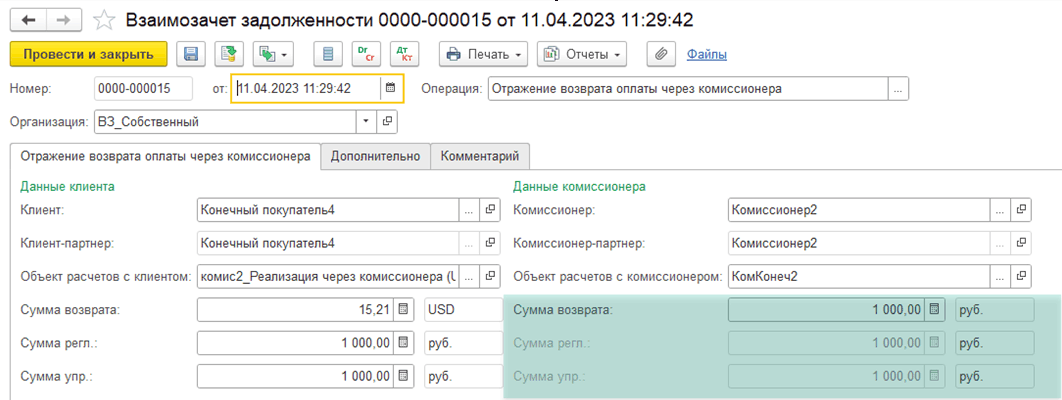
Task: Navigate back with the left arrow
Action: tap(27, 20)
